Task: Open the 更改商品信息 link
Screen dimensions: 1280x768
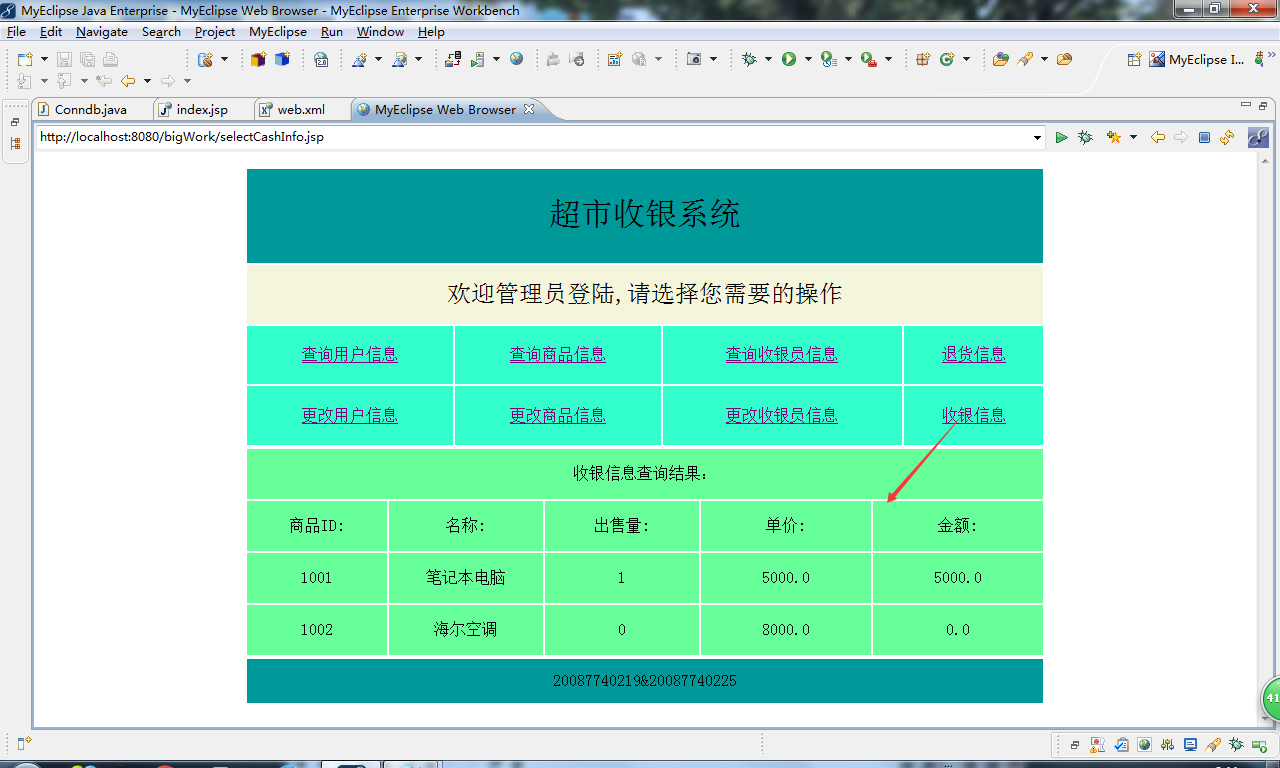Action: point(558,415)
